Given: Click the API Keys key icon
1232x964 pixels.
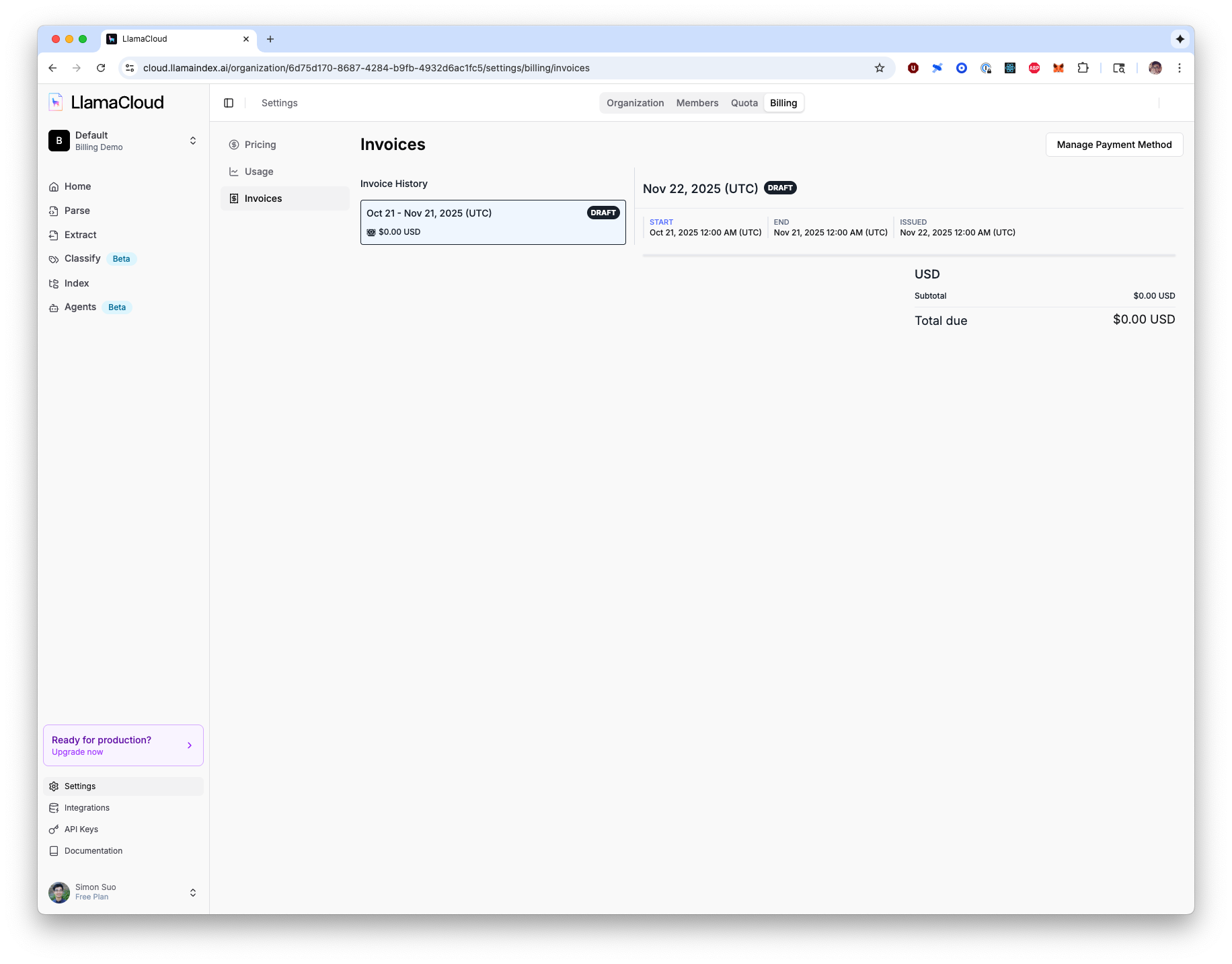Looking at the screenshot, I should point(54,829).
